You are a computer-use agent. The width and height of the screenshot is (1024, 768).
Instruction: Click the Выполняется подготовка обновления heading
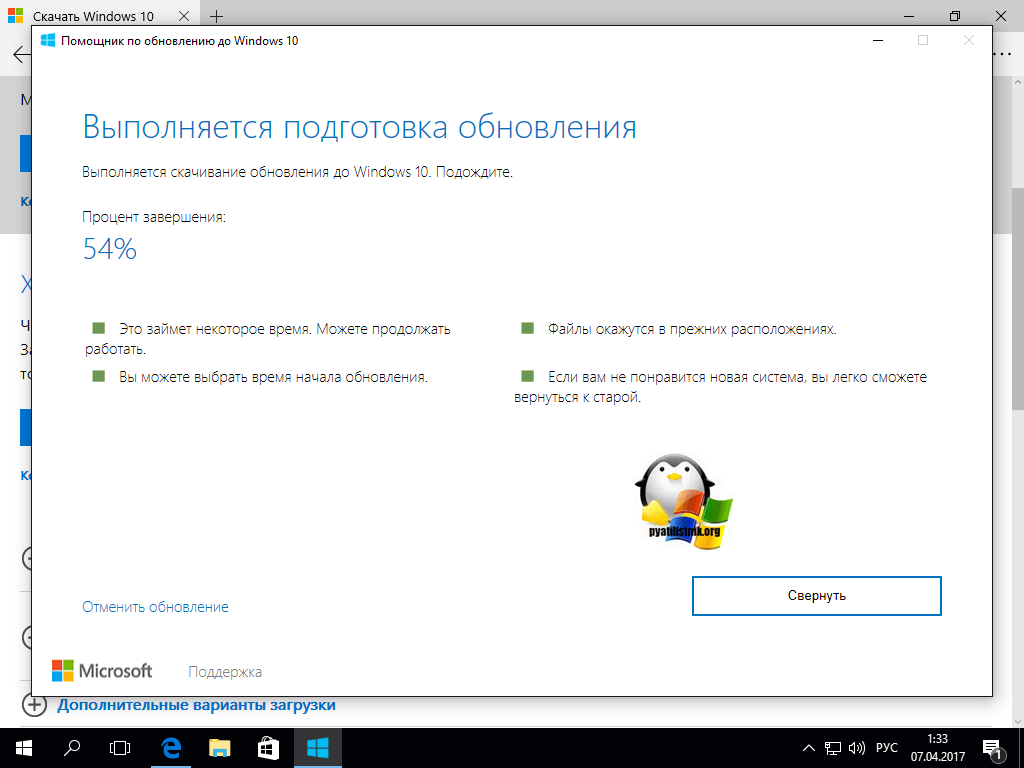[359, 127]
